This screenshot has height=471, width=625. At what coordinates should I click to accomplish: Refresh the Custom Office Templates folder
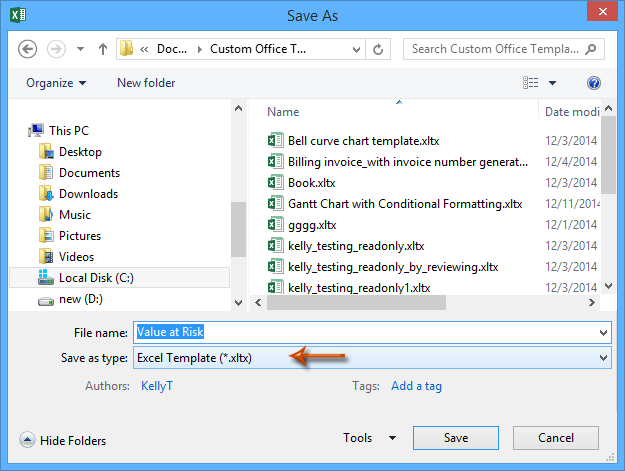point(378,49)
